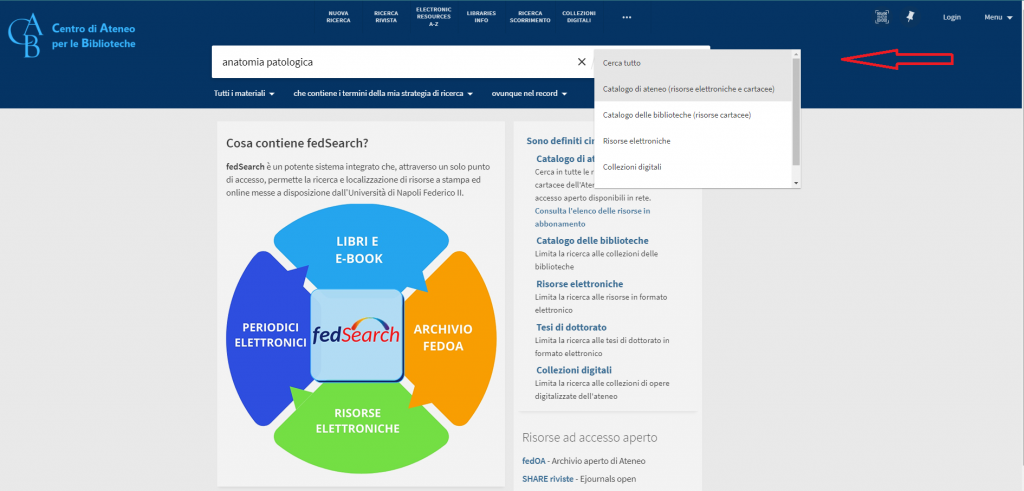This screenshot has width=1024, height=491.
Task: Click the pin favorites icon
Action: tap(910, 17)
